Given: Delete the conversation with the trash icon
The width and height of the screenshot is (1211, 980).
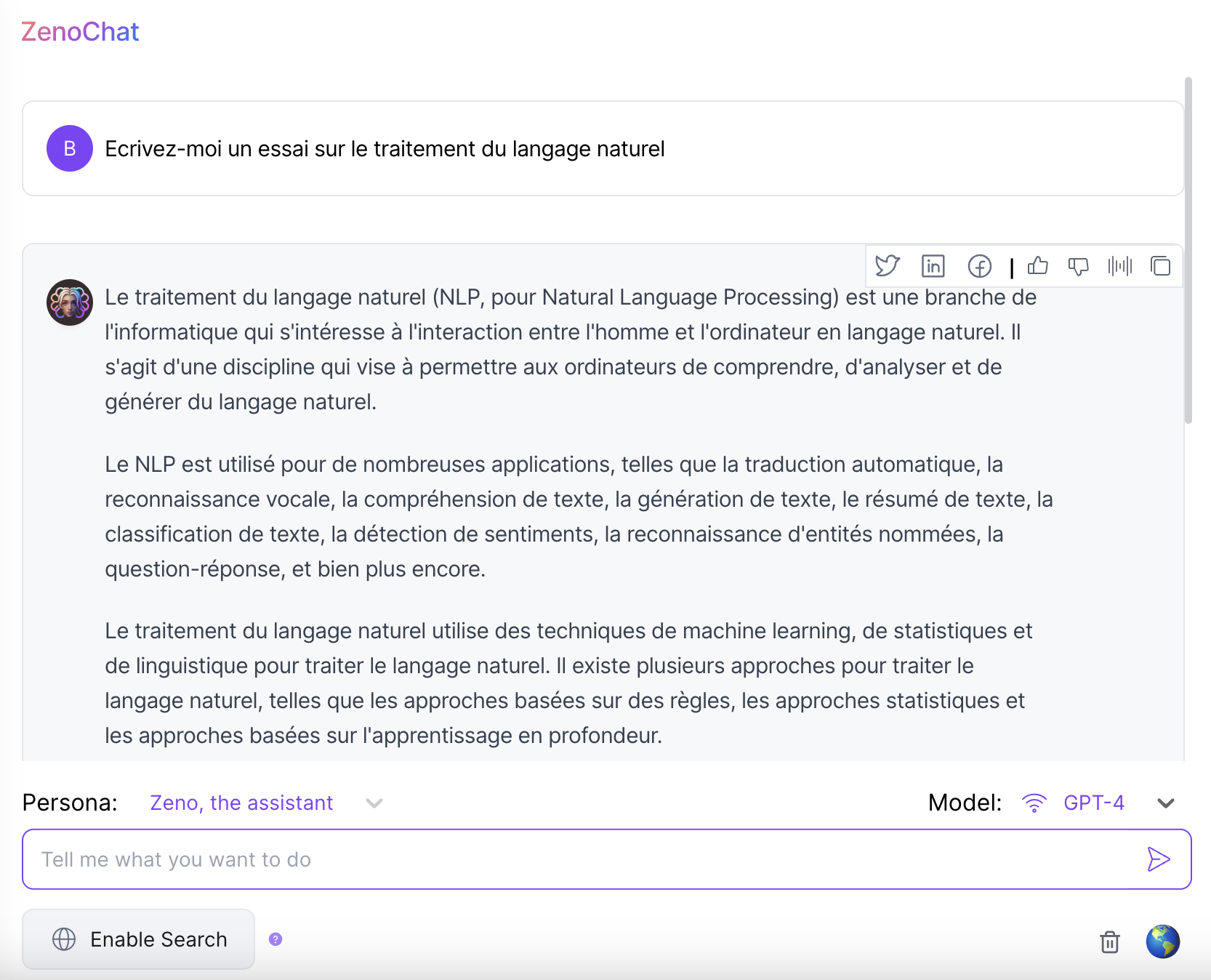Looking at the screenshot, I should coord(1109,941).
